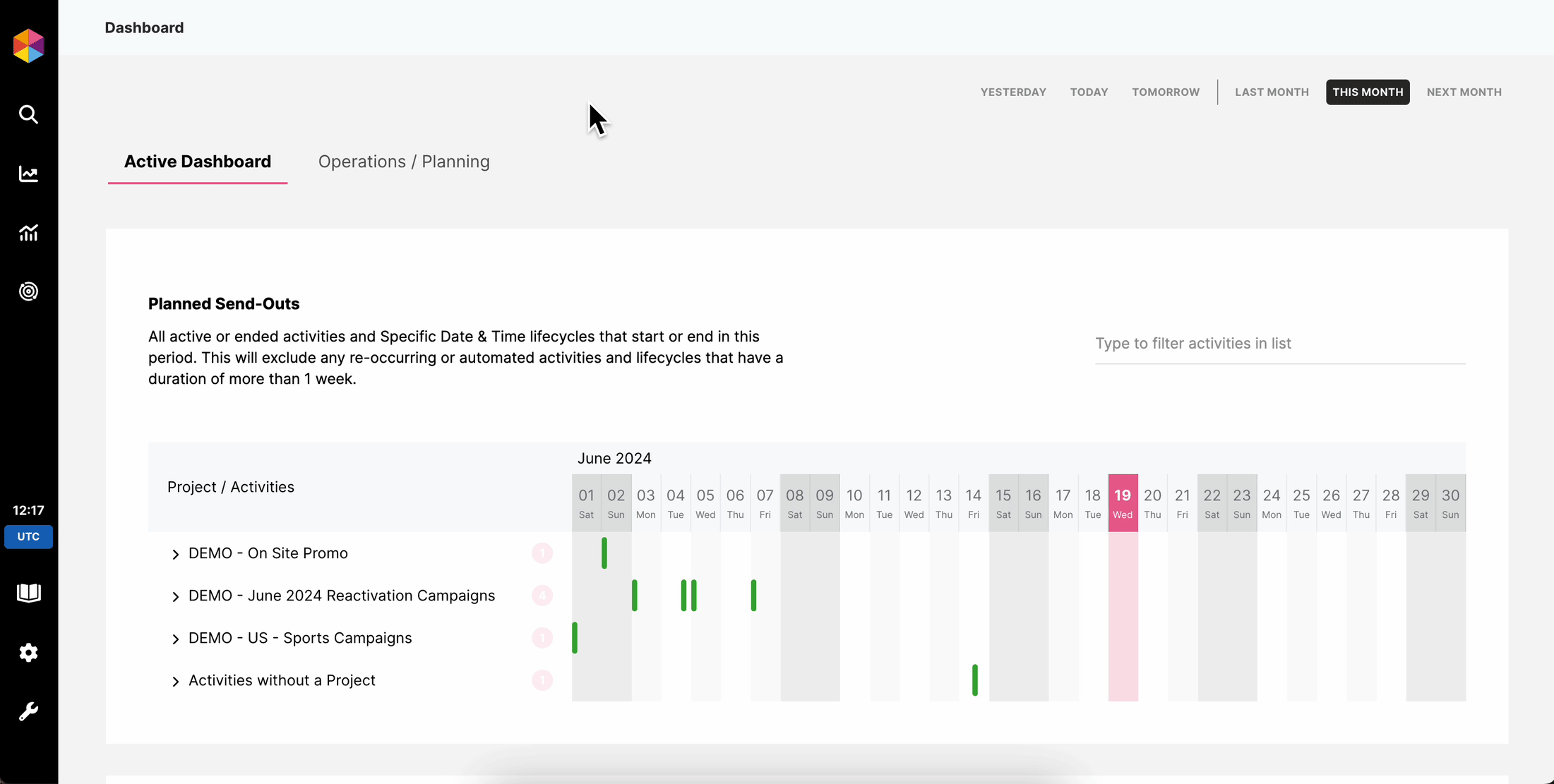
Task: Open the search magnifier icon in sidebar
Action: coord(28,114)
